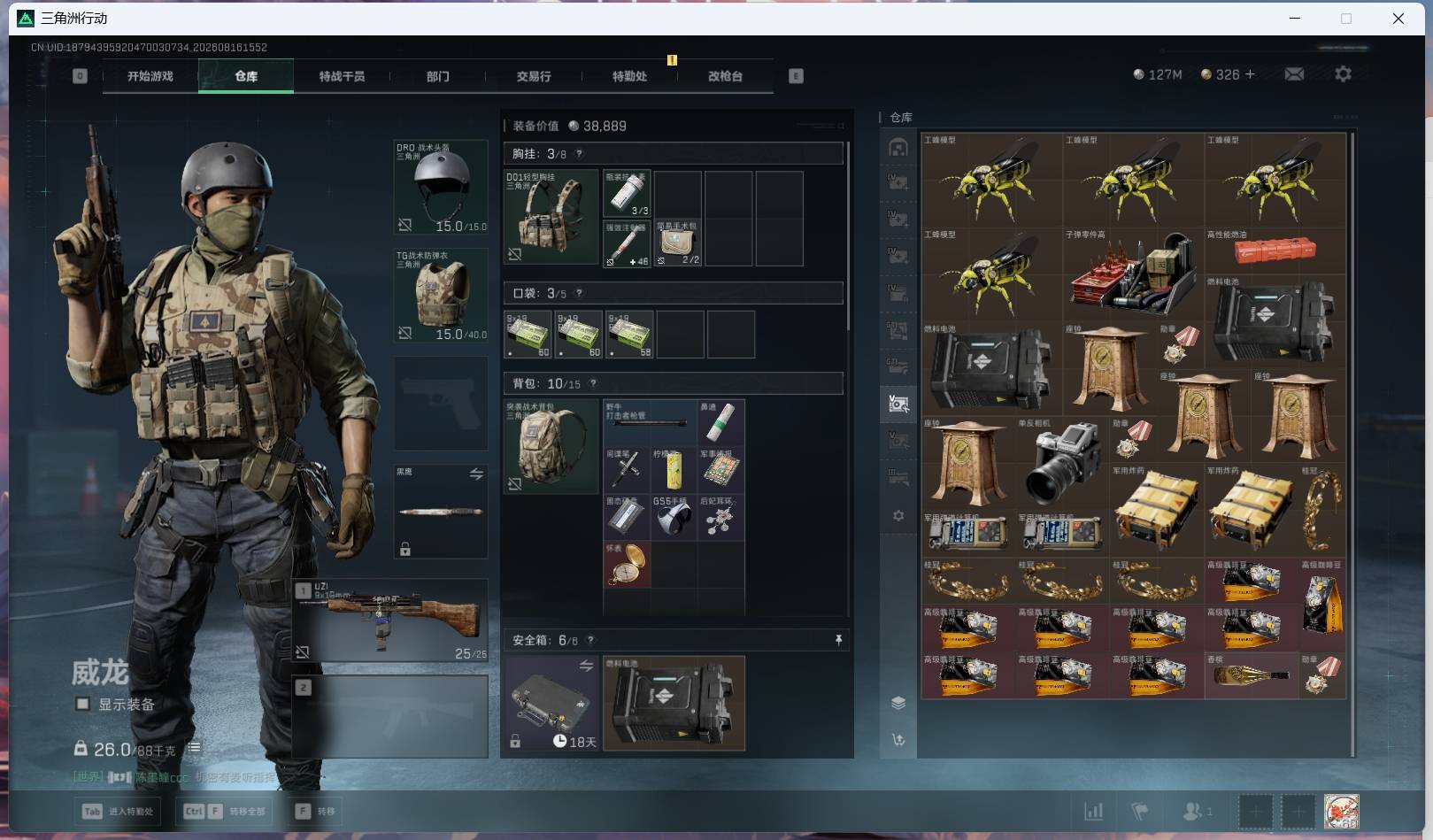Go to the 部门 tab

click(x=437, y=76)
